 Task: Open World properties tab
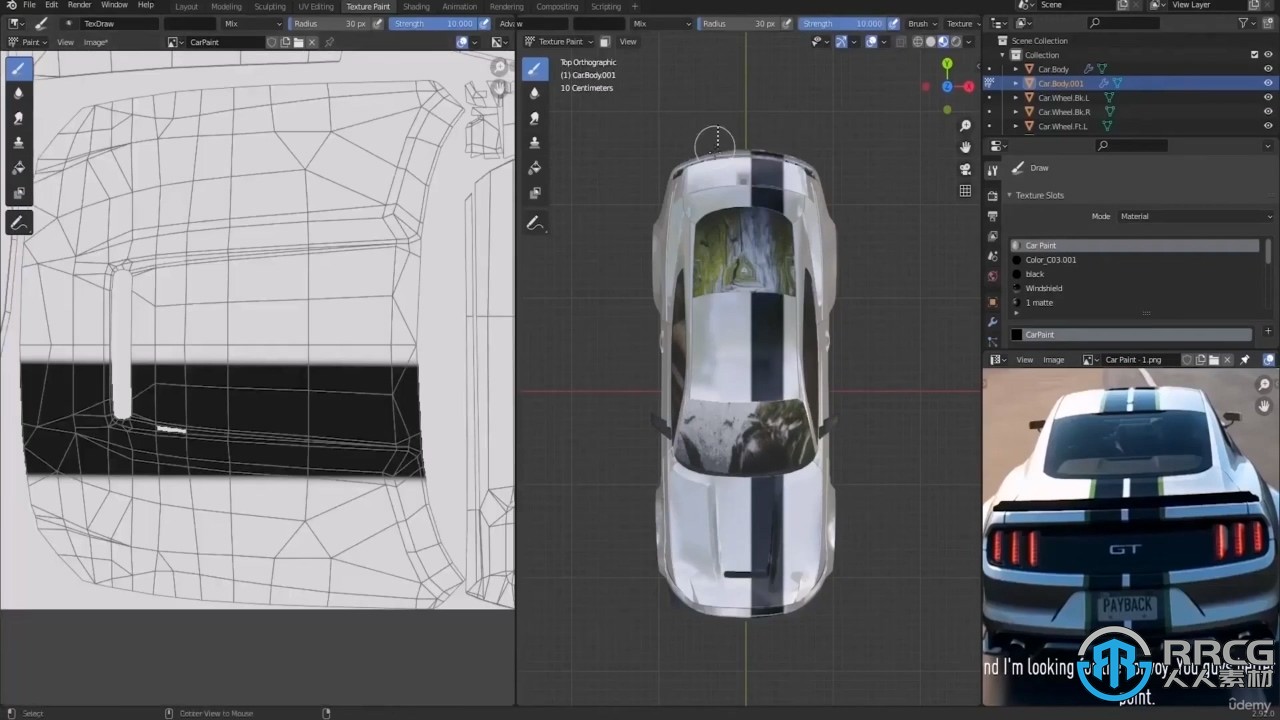[992, 276]
